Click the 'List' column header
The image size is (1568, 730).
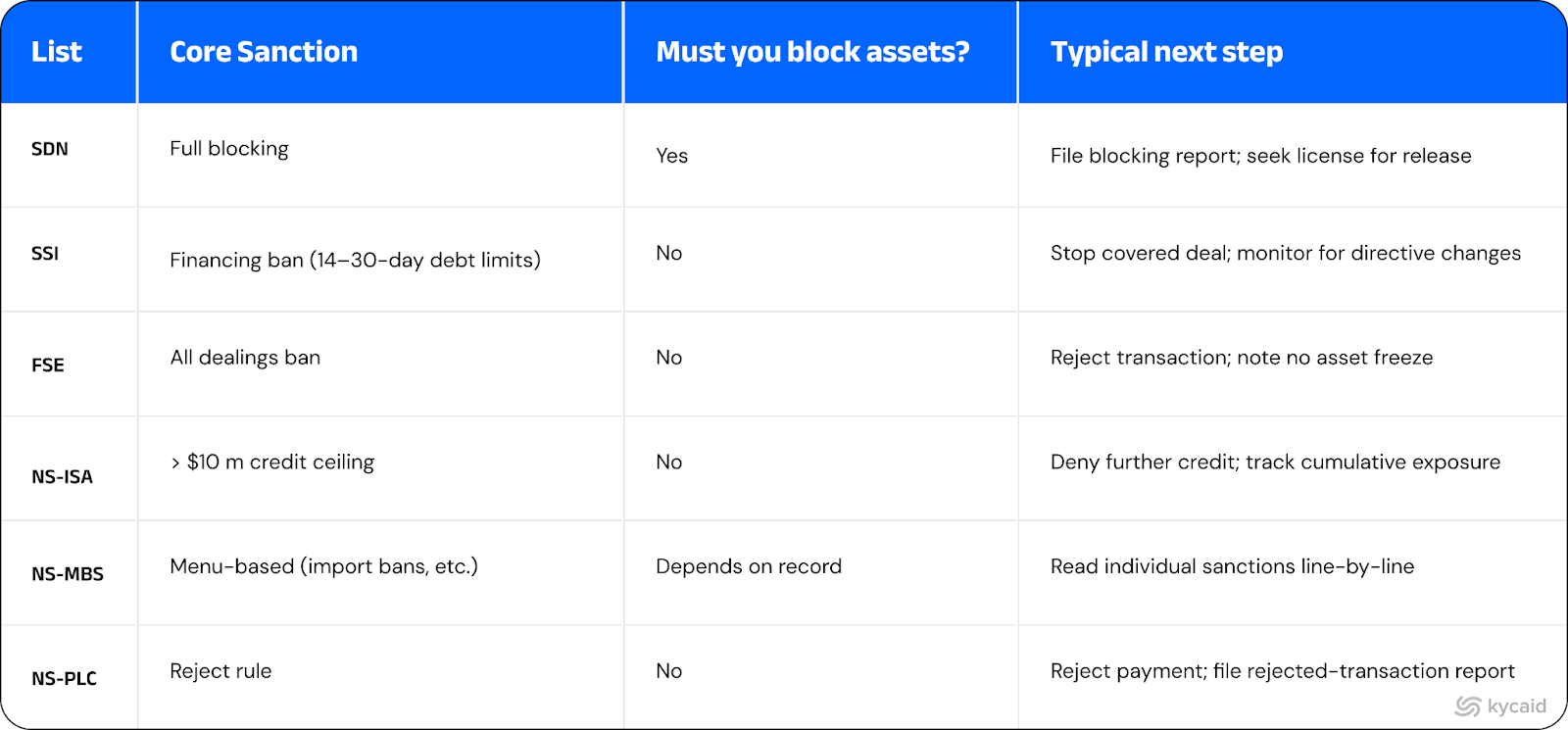[57, 52]
